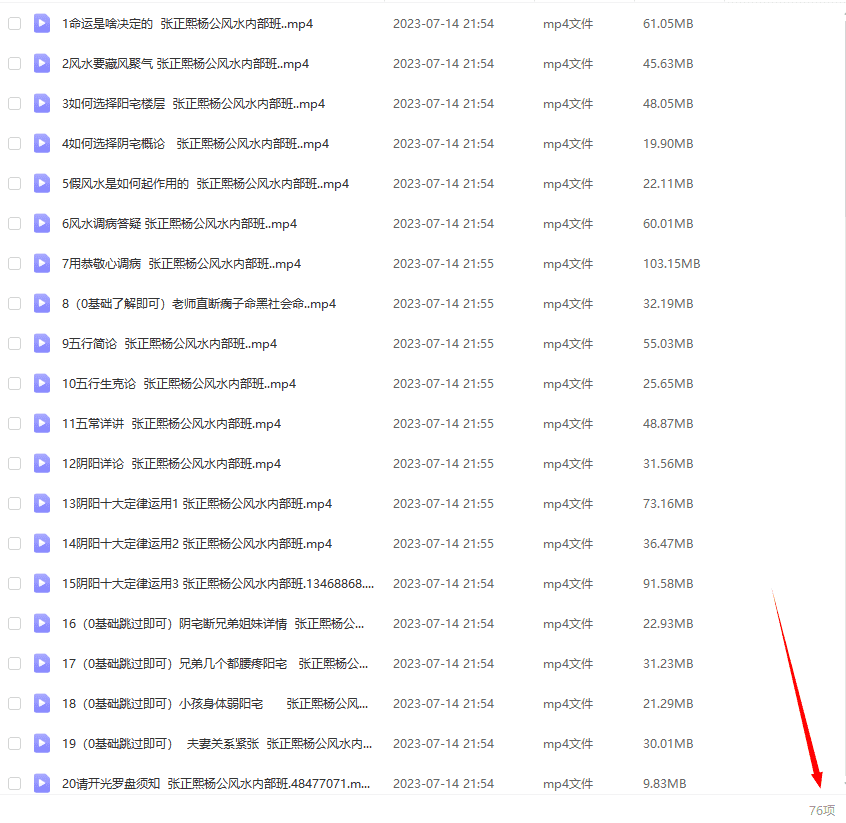Screen dimensions: 846x823
Task: Tick checkbox next to 7用恭敬心调病
Action: [x=14, y=263]
